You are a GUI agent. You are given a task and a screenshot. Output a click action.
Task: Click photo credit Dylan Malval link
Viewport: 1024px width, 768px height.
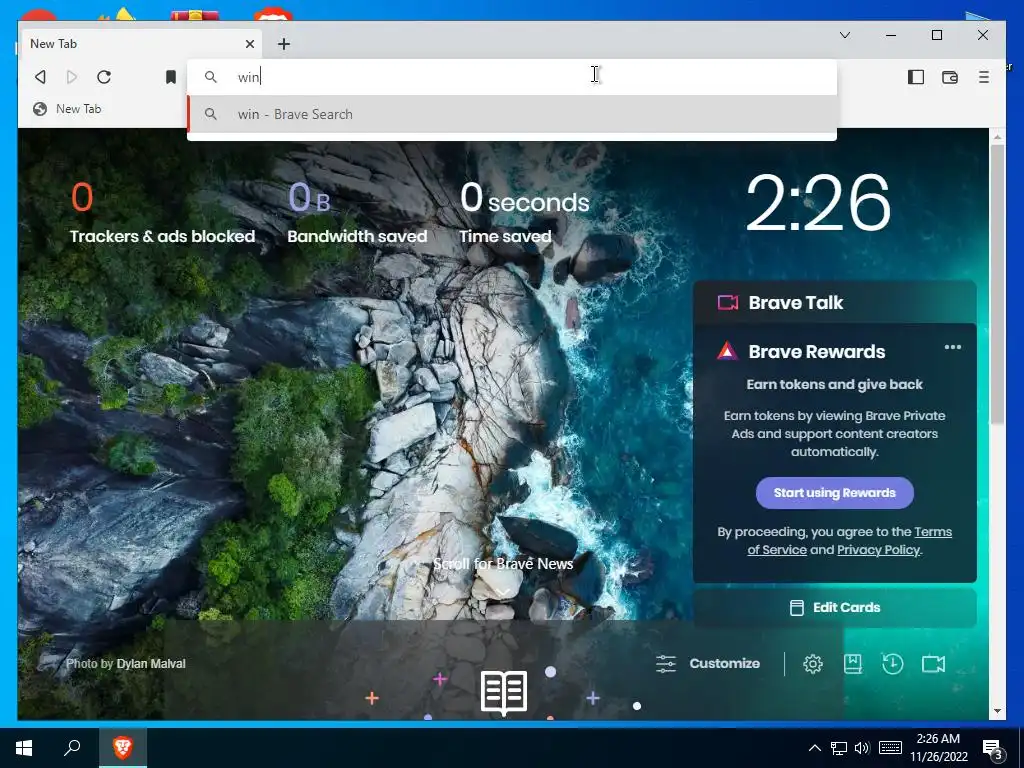point(151,664)
